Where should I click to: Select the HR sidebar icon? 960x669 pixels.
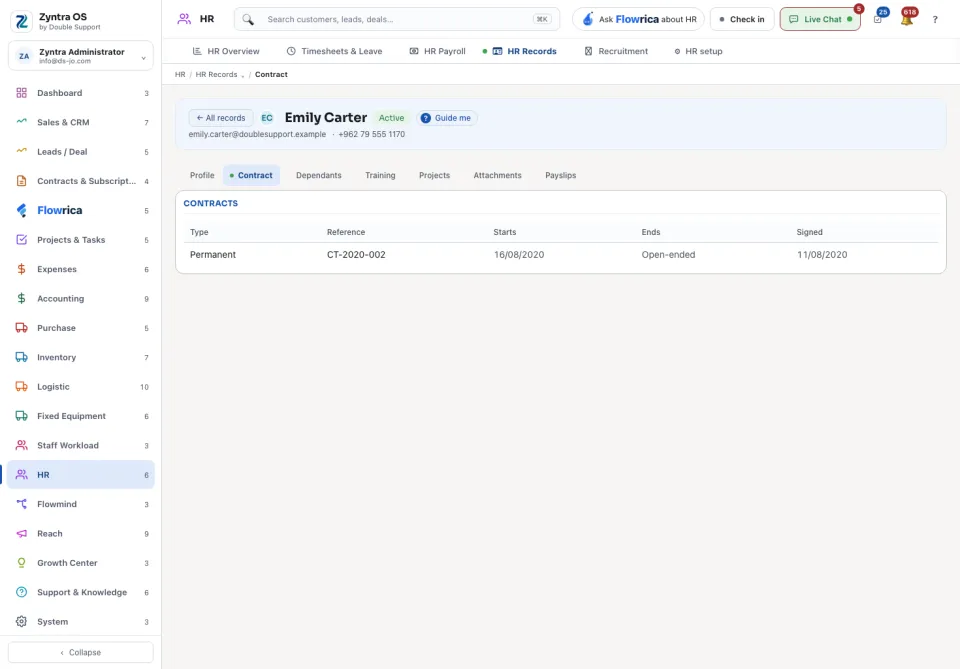[x=21, y=474]
